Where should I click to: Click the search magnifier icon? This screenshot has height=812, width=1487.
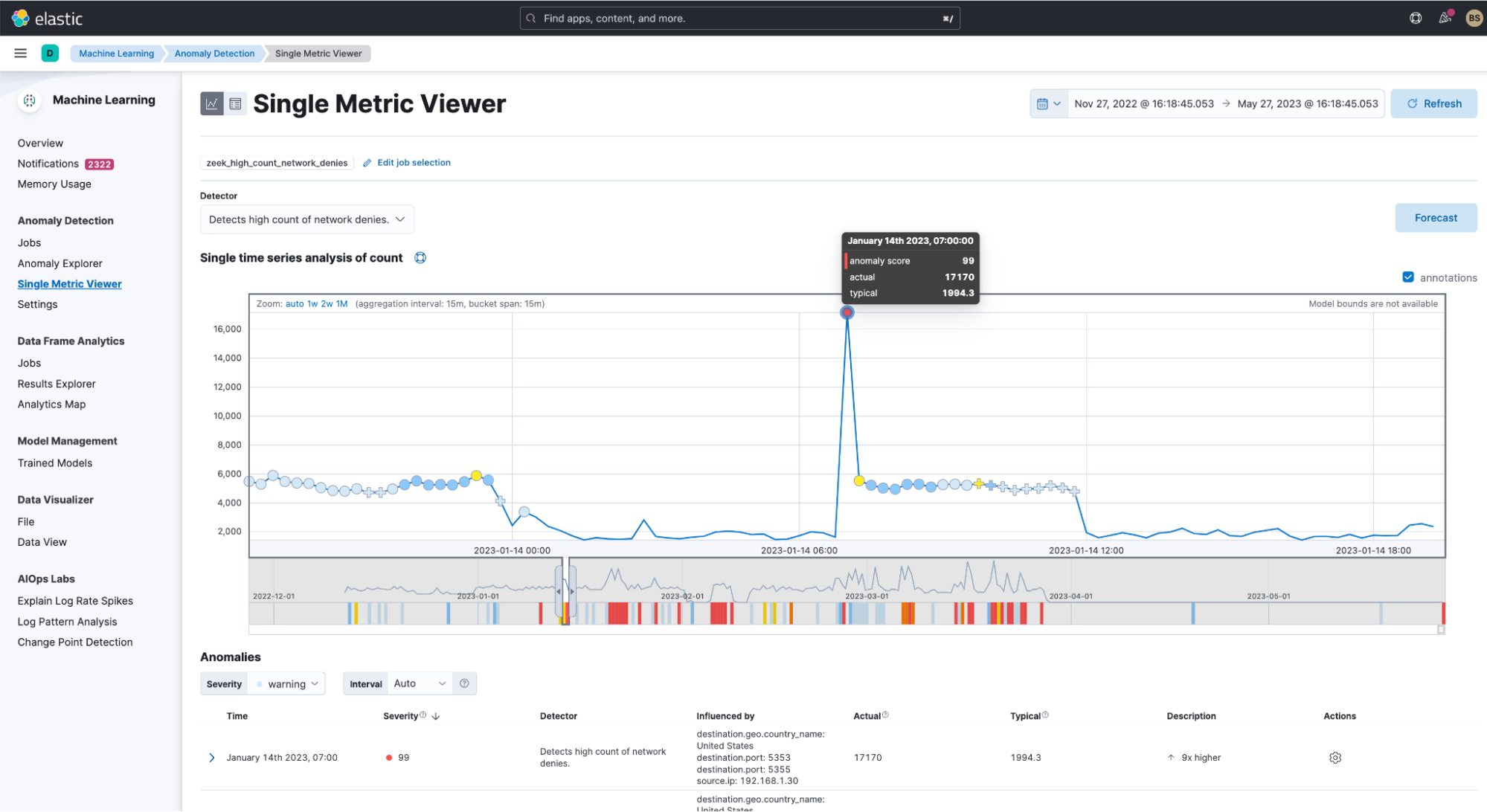pyautogui.click(x=531, y=19)
